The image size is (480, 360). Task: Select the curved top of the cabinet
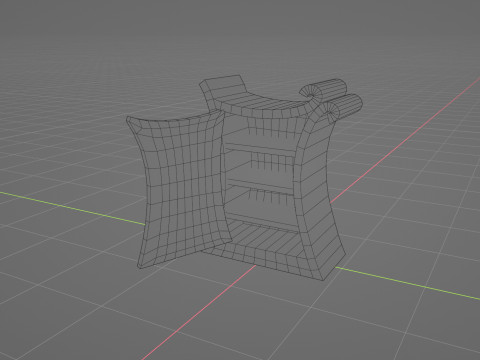(x=263, y=106)
